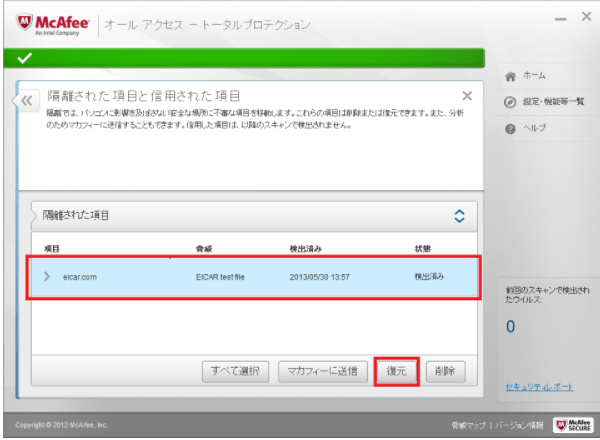Restore the item with 復元 button

tap(396, 370)
